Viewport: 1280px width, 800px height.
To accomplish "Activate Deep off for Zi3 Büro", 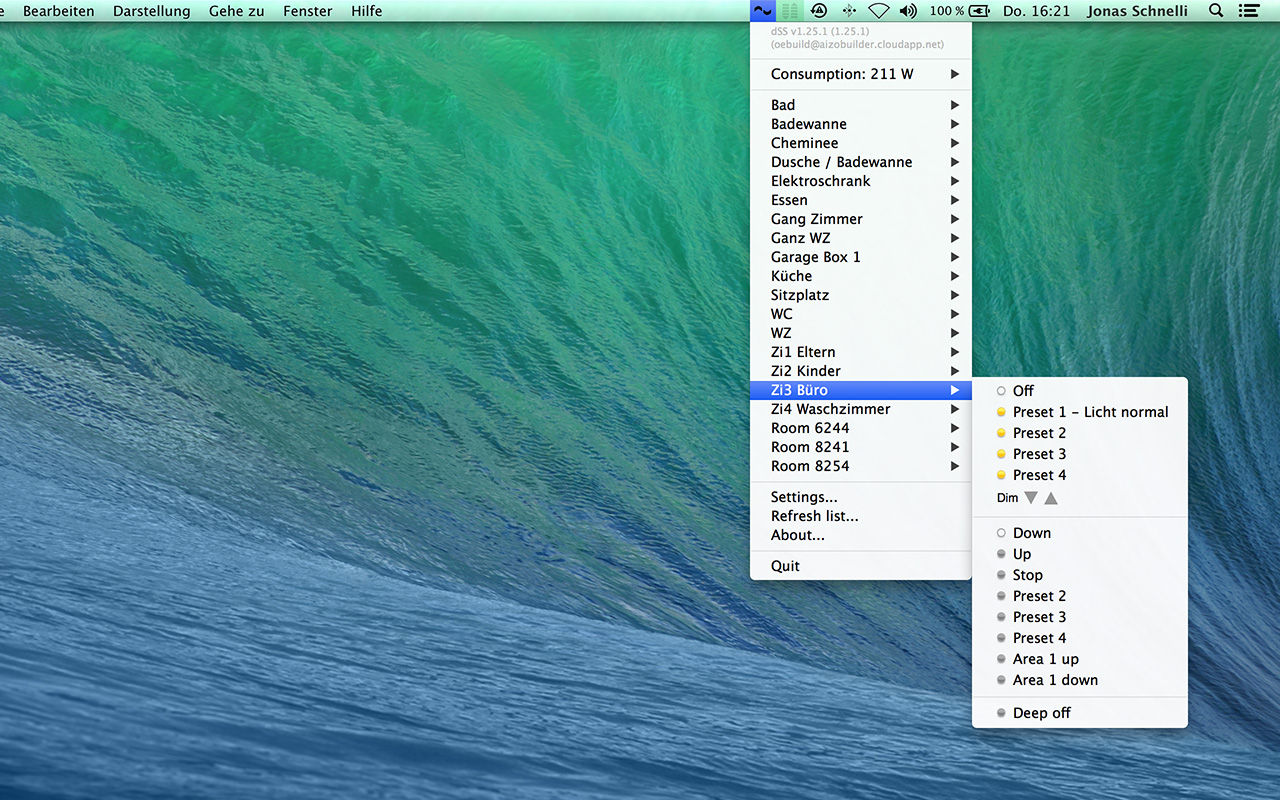I will 1041,712.
